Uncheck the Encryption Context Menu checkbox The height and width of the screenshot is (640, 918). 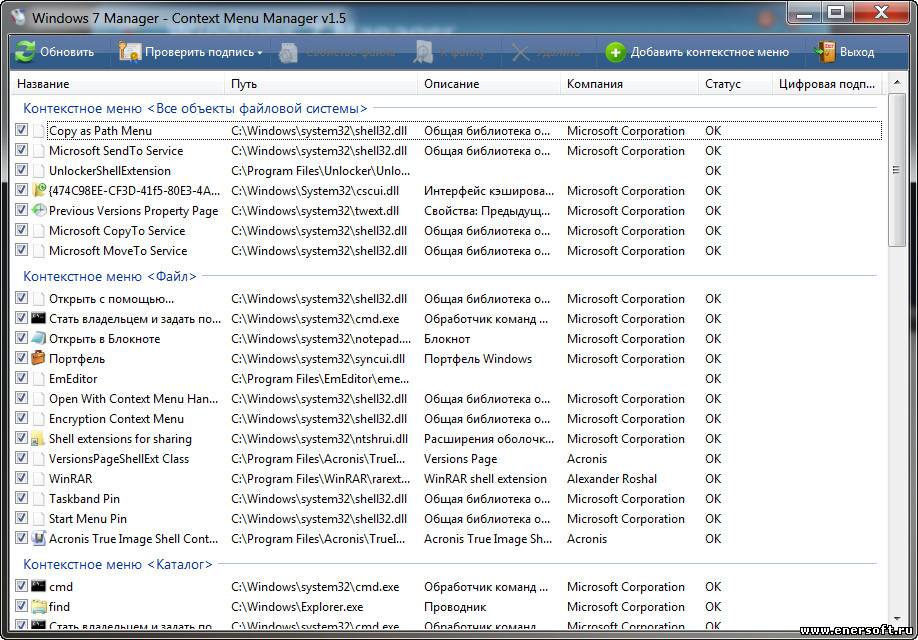click(22, 417)
